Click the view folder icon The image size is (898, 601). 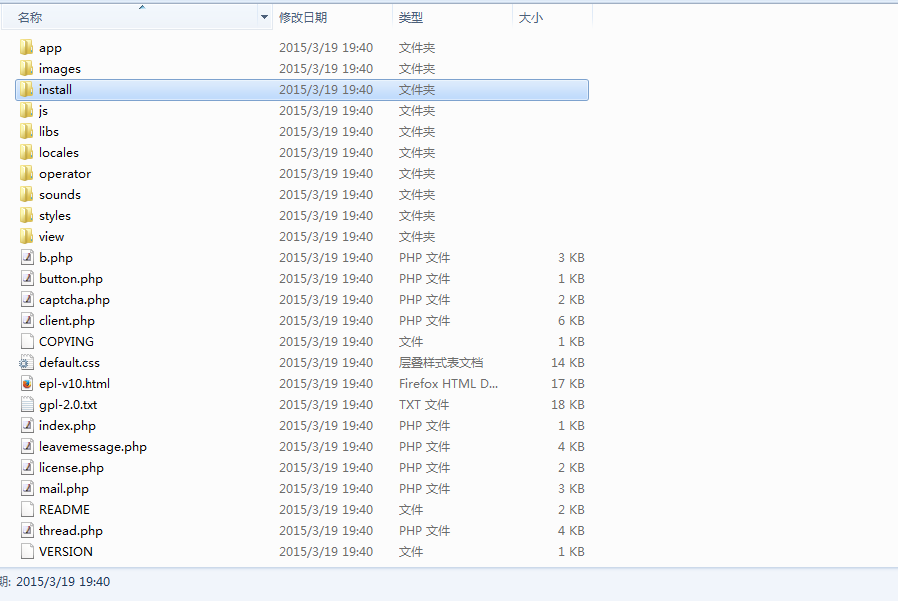[x=26, y=237]
